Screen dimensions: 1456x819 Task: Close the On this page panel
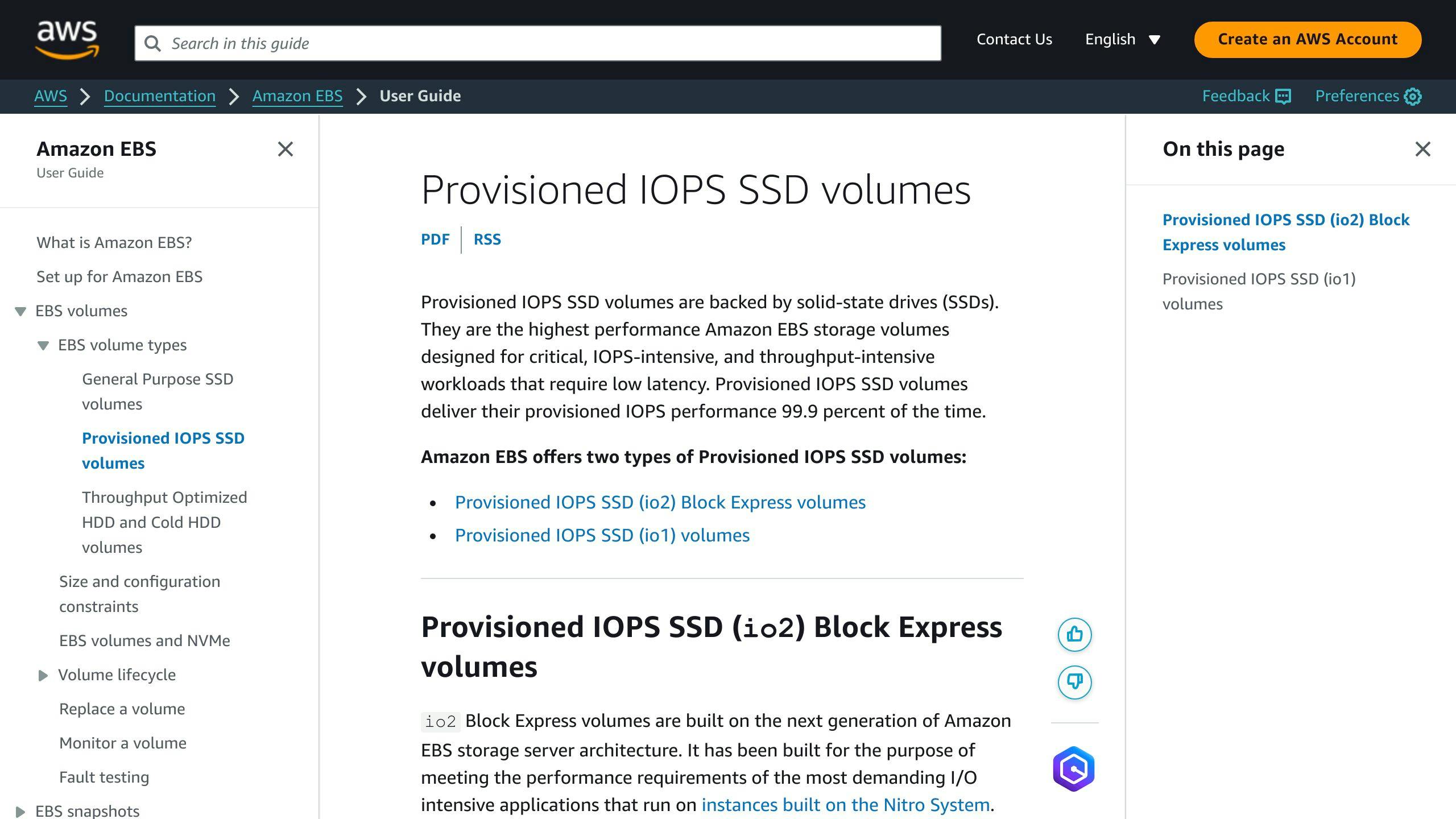click(1423, 149)
